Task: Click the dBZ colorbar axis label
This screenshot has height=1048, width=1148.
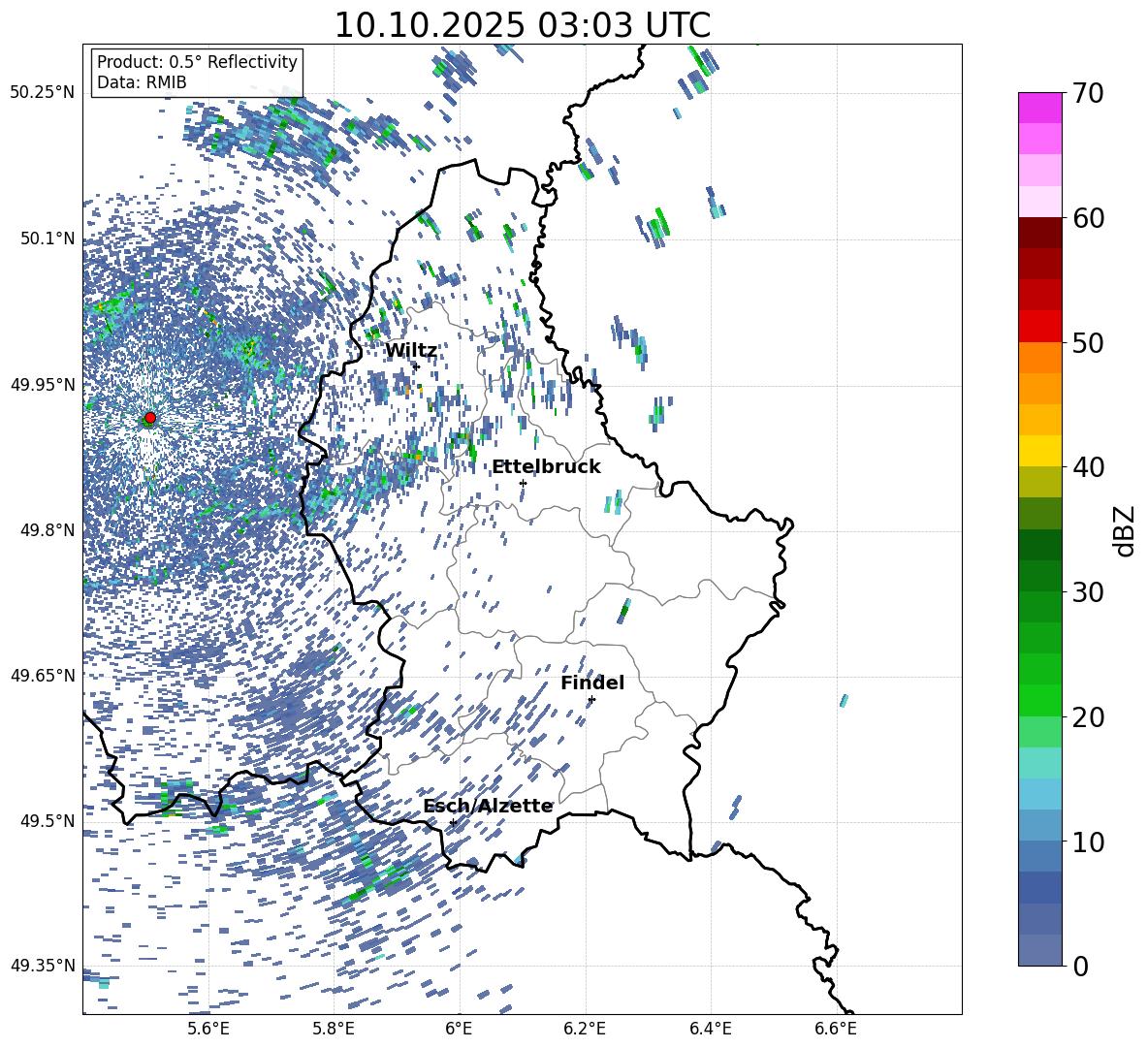Action: pyautogui.click(x=1125, y=530)
